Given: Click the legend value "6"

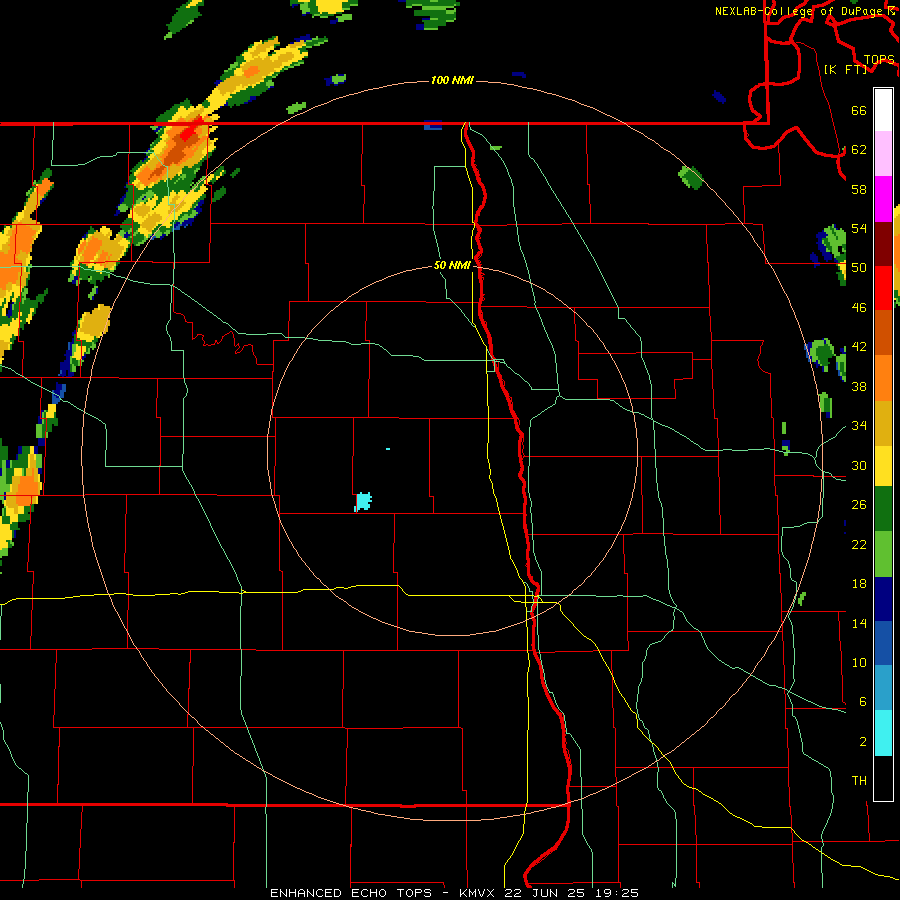Looking at the screenshot, I should click(x=863, y=702).
